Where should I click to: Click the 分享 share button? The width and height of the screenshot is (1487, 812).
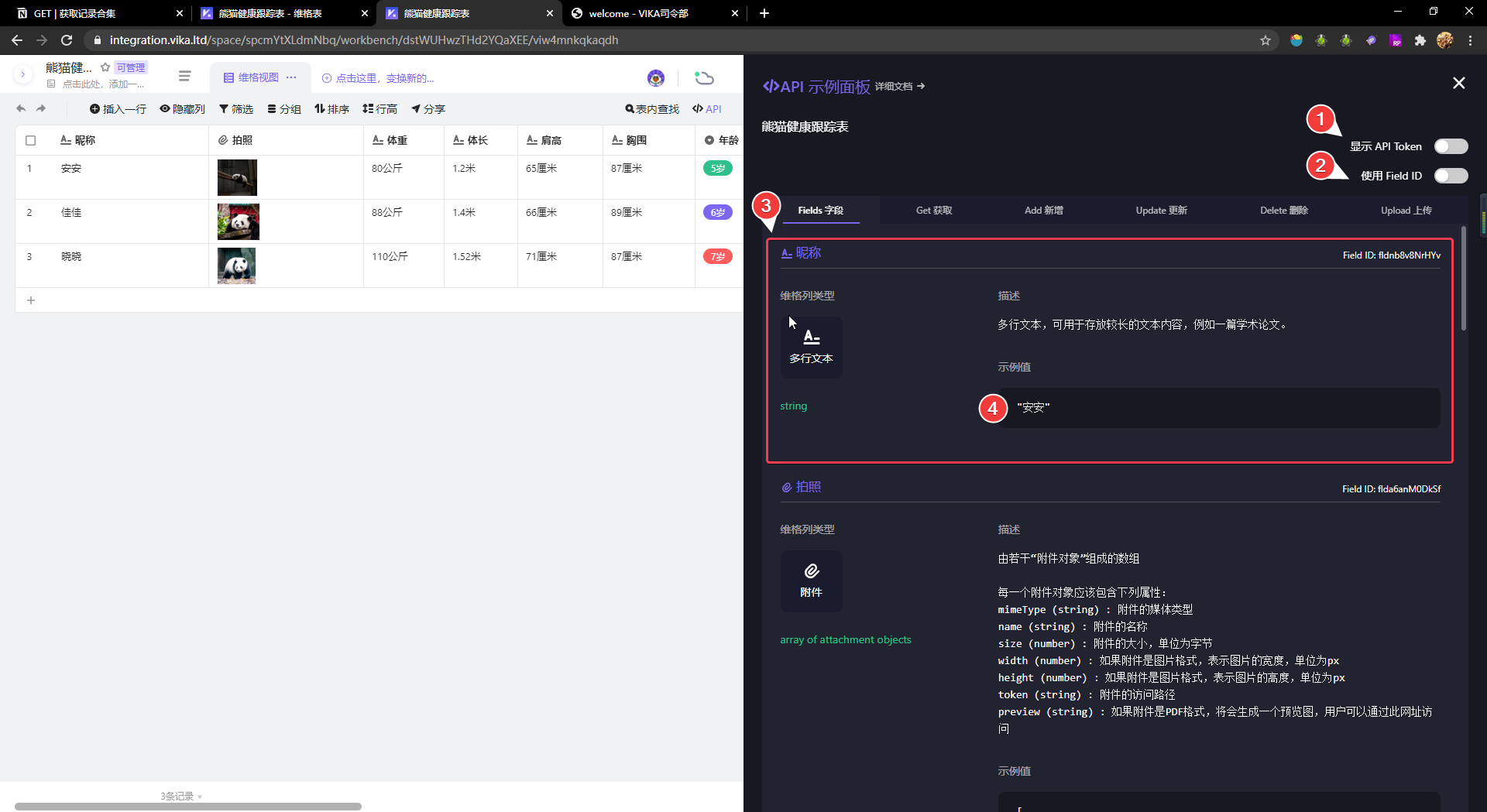tap(428, 109)
